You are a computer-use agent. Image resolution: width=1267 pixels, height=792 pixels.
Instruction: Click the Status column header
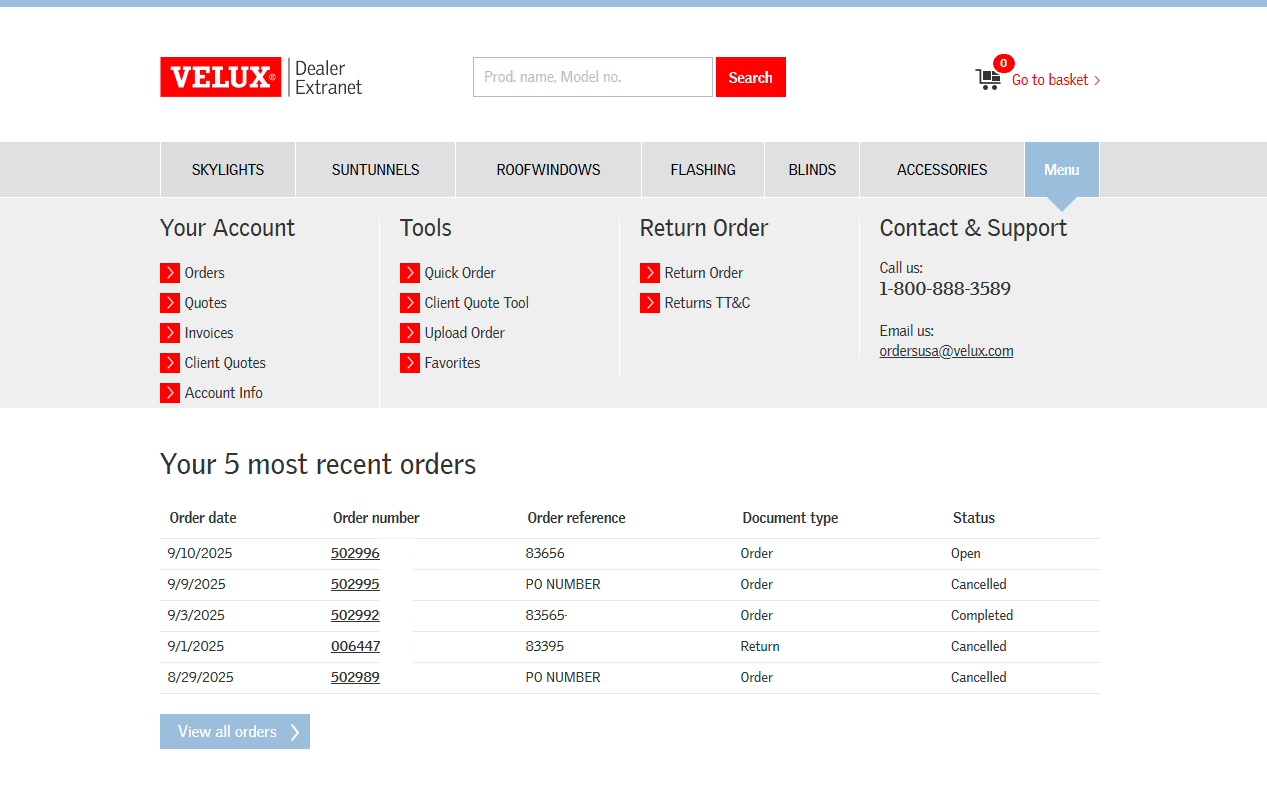click(974, 518)
